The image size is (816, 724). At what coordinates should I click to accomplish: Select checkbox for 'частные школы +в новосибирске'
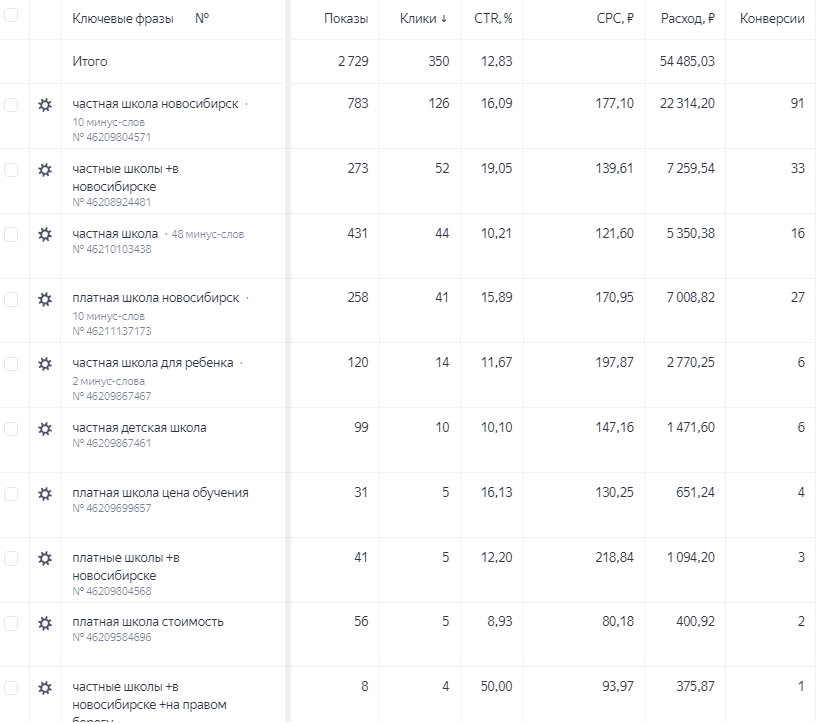pyautogui.click(x=11, y=170)
